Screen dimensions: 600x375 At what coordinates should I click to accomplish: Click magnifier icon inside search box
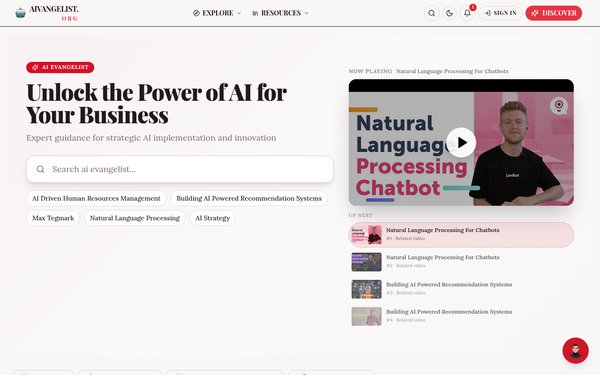41,169
